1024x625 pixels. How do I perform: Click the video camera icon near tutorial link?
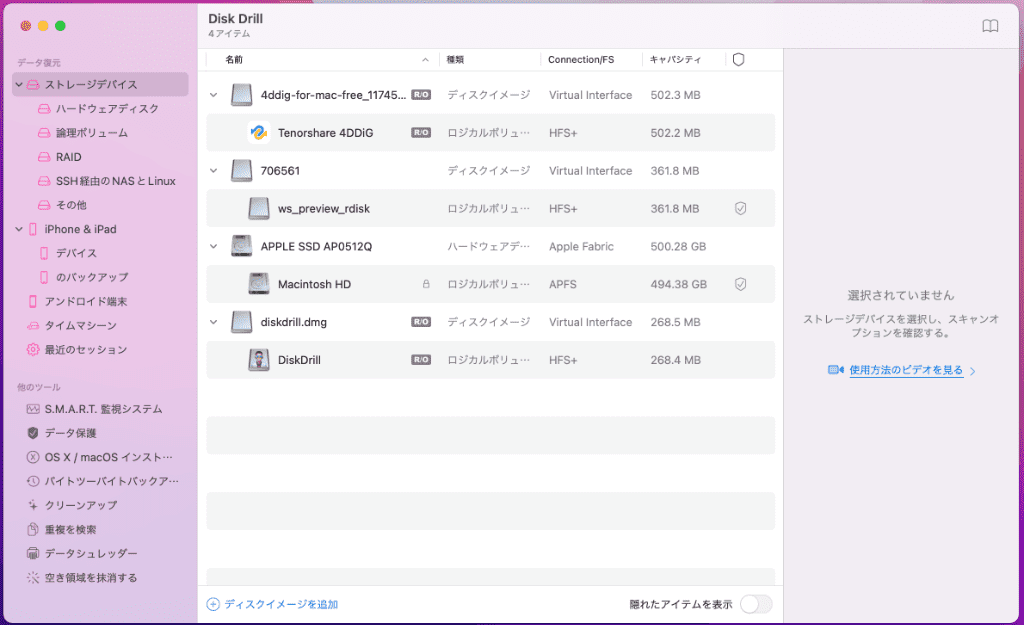coord(836,370)
